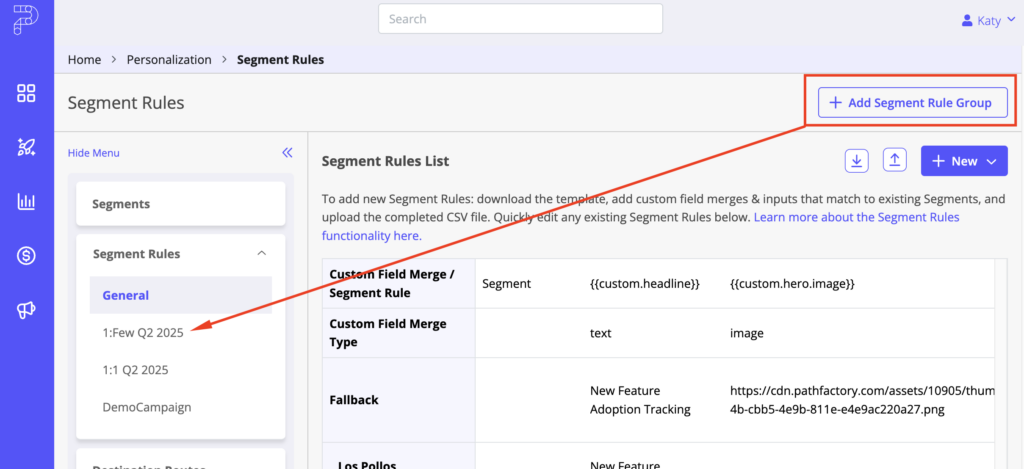The image size is (1024, 469).
Task: Go to Home breadcrumb
Action: 84,59
